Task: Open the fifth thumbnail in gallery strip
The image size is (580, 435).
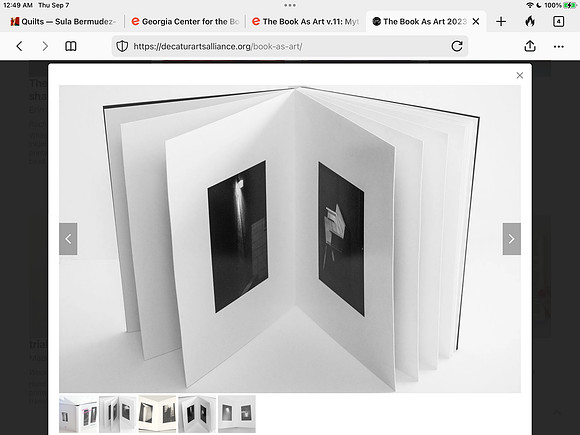Action: click(237, 414)
